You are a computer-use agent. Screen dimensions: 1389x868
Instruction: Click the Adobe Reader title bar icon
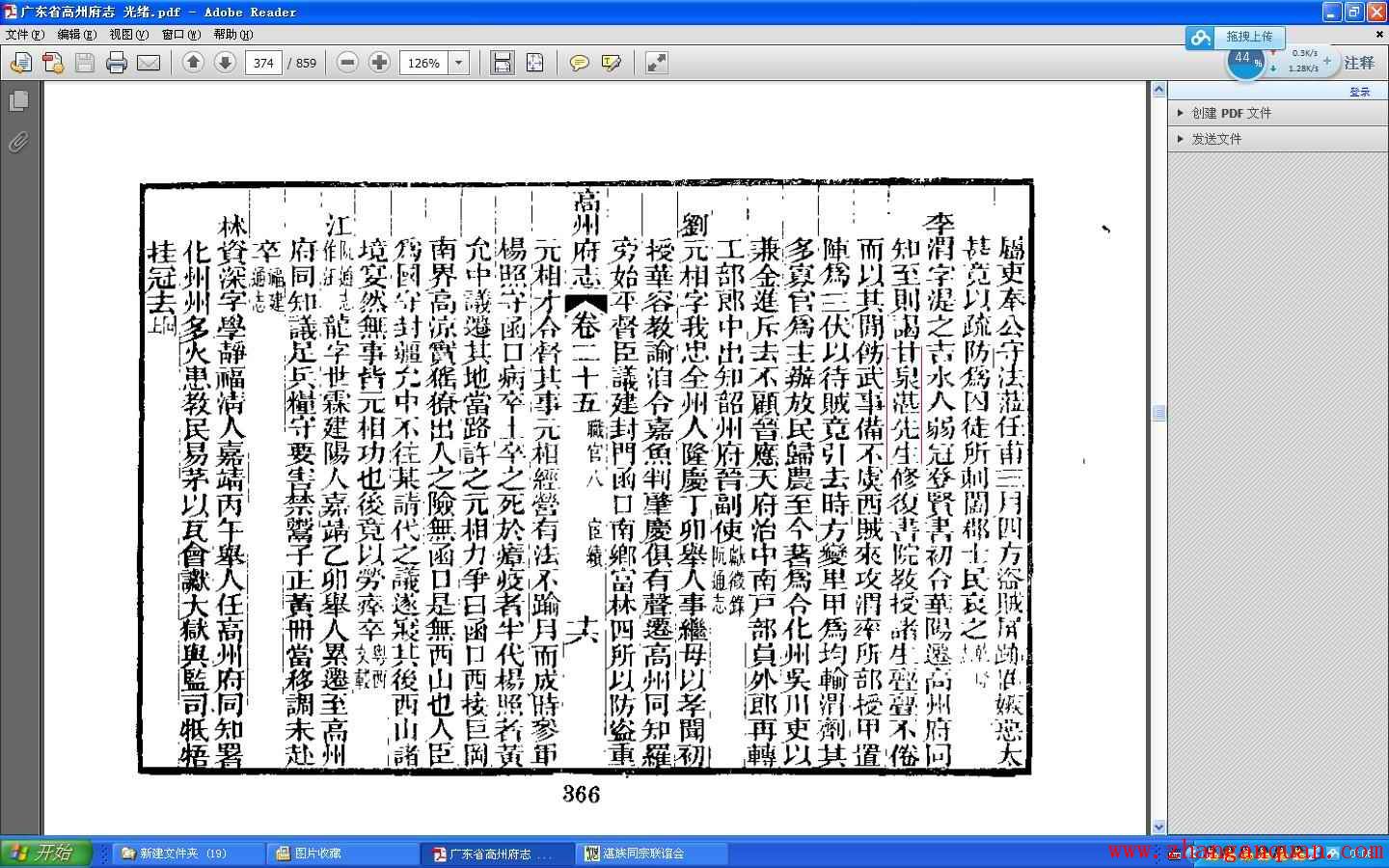(x=11, y=12)
